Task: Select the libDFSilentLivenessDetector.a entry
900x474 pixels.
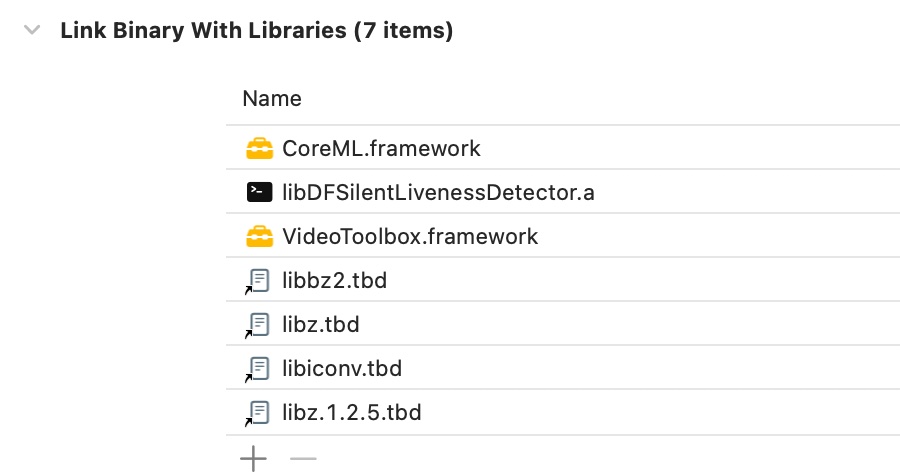Action: tap(438, 193)
